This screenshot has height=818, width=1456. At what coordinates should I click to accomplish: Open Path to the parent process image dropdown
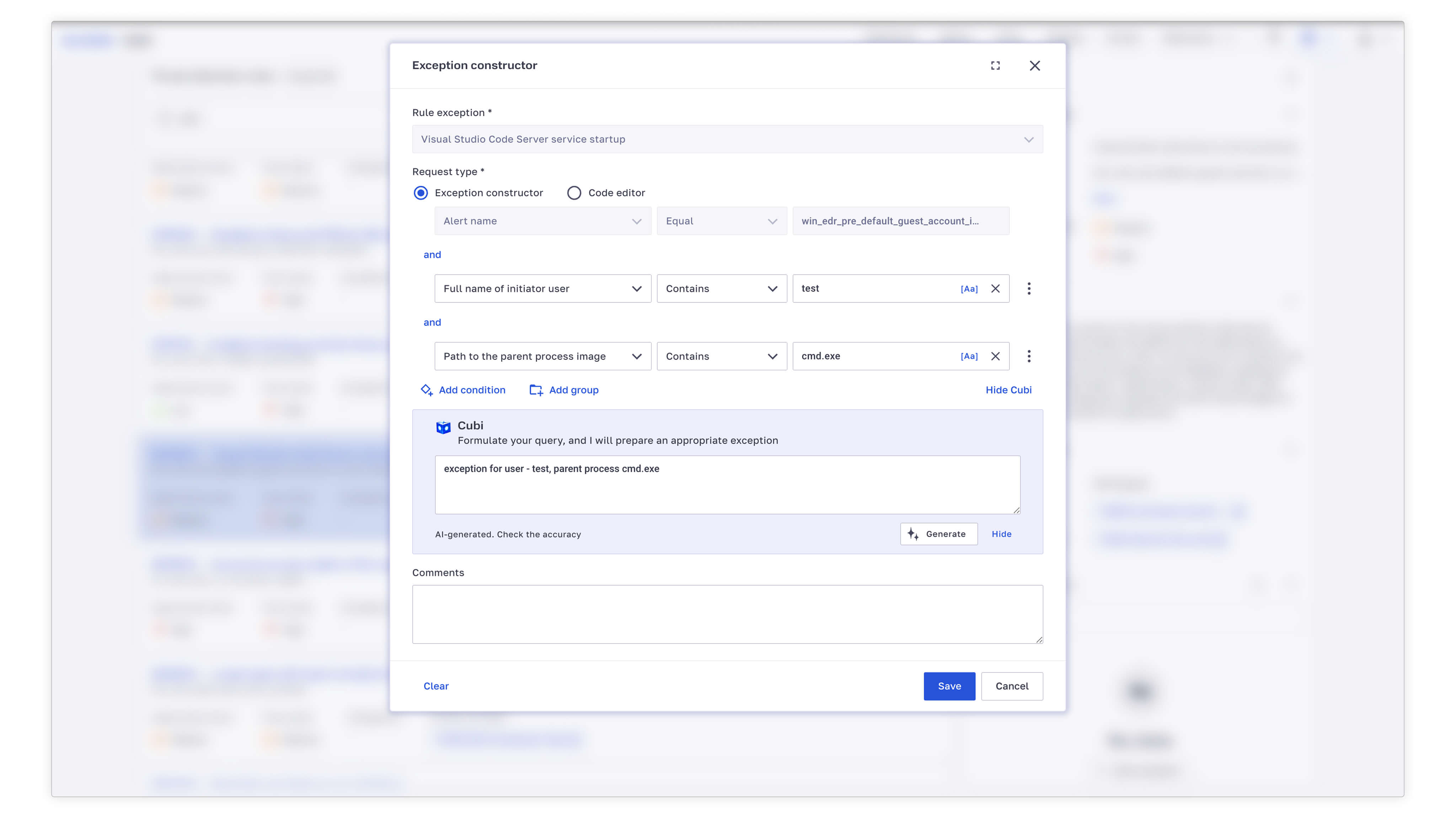pos(542,356)
